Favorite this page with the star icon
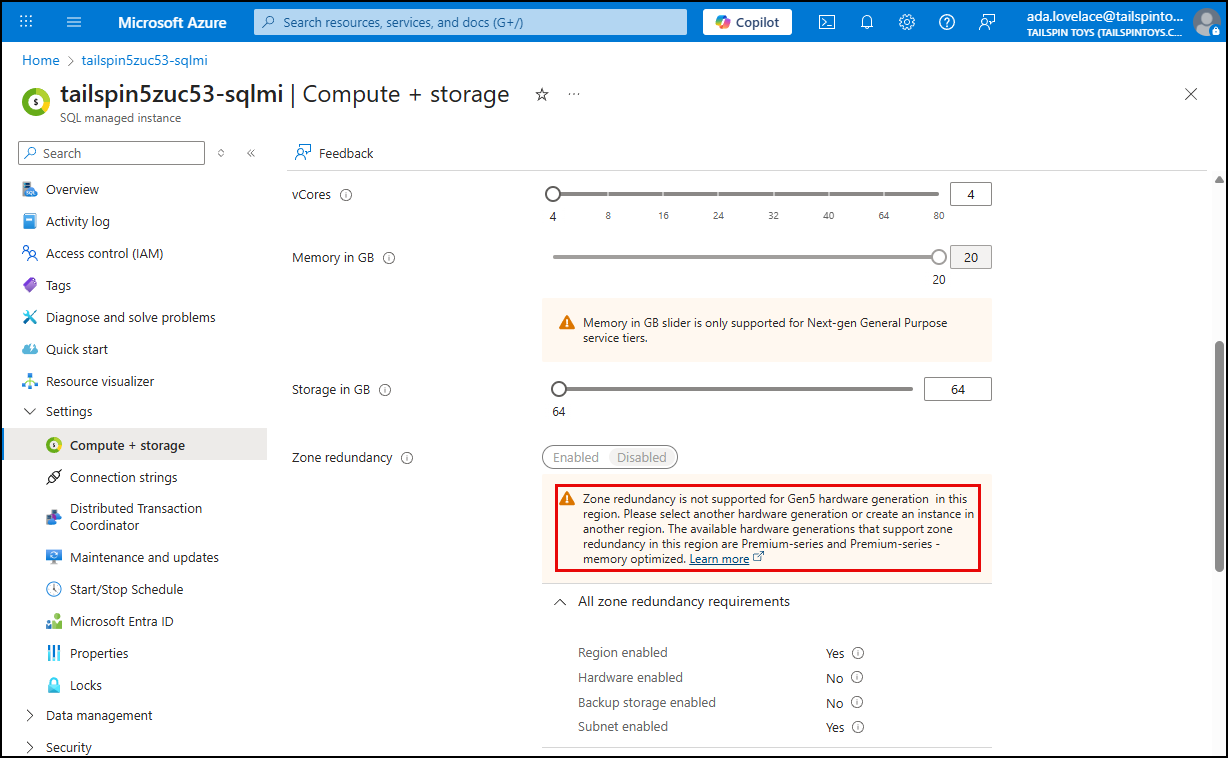Screen dimensions: 1228x758 click(542, 94)
